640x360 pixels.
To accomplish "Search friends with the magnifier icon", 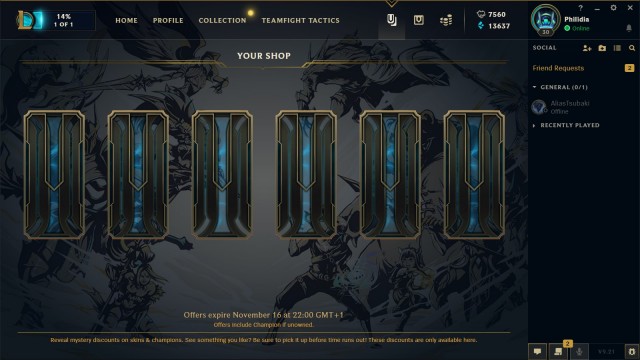I will pos(632,48).
